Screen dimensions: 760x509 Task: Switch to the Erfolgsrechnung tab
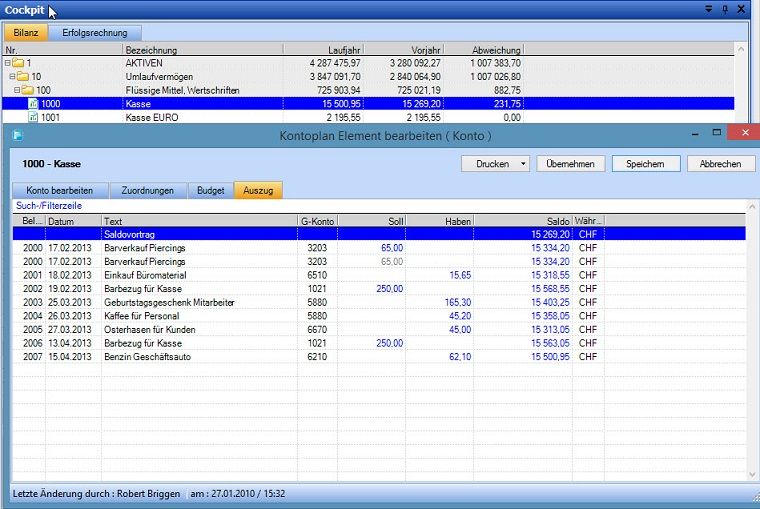[x=95, y=33]
